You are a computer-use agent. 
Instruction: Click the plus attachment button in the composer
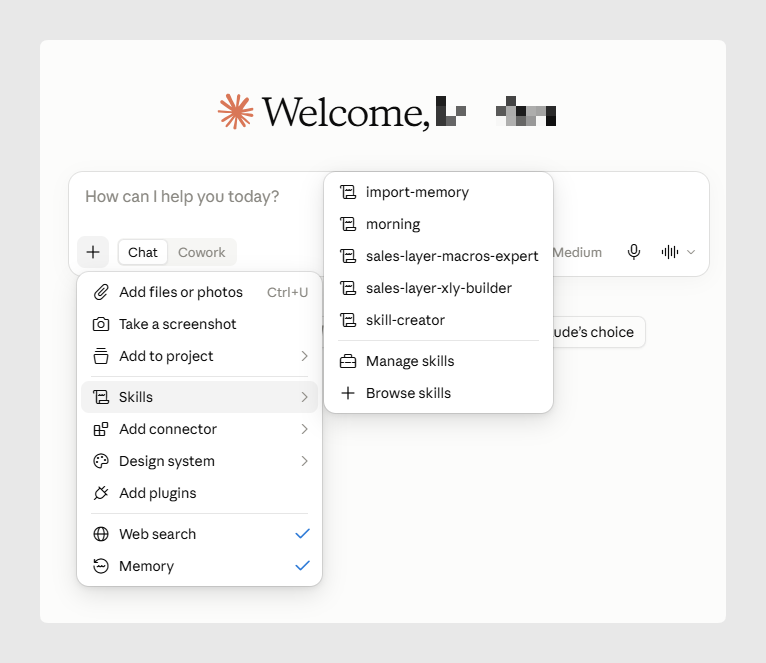click(93, 252)
